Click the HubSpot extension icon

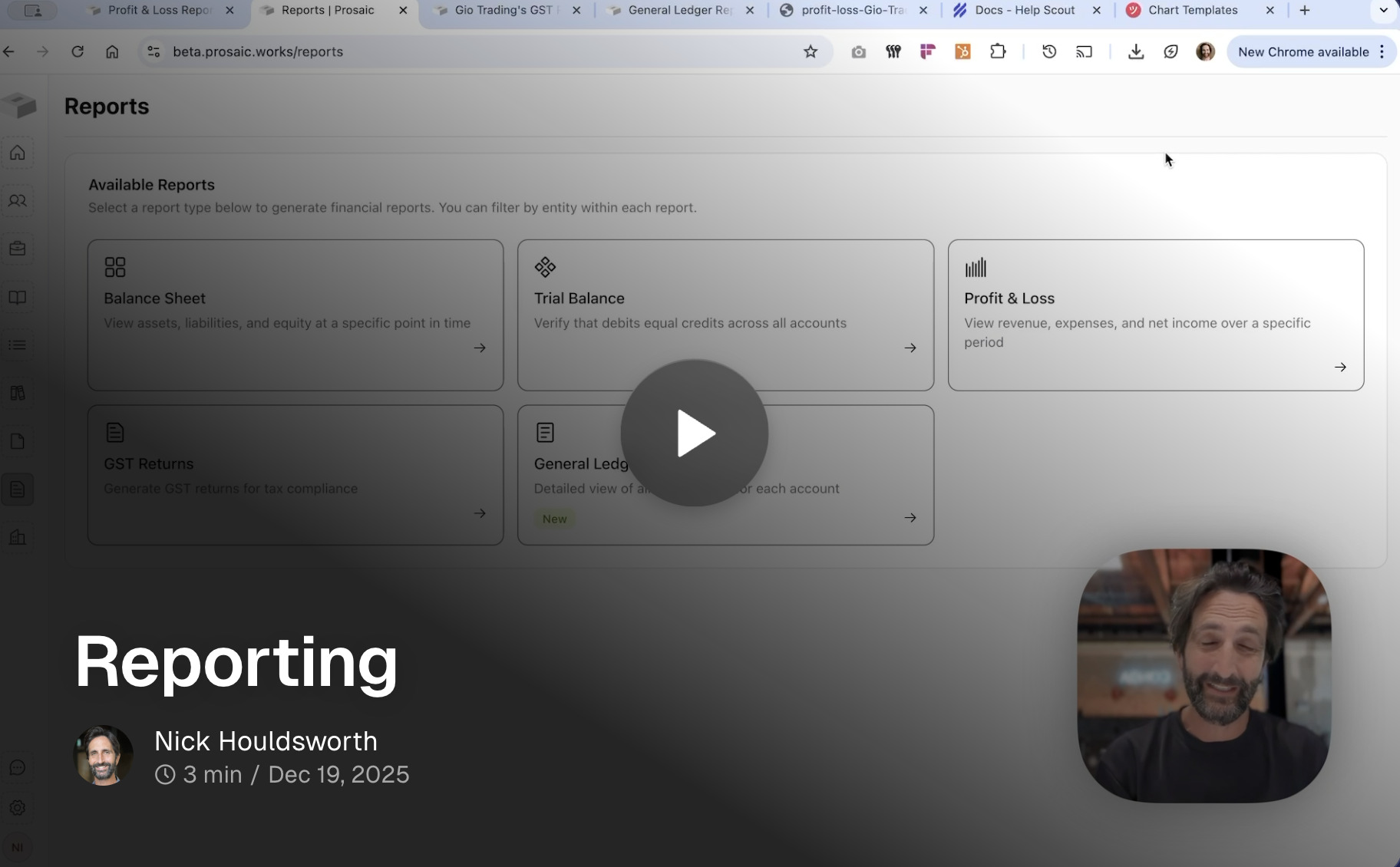pos(963,51)
